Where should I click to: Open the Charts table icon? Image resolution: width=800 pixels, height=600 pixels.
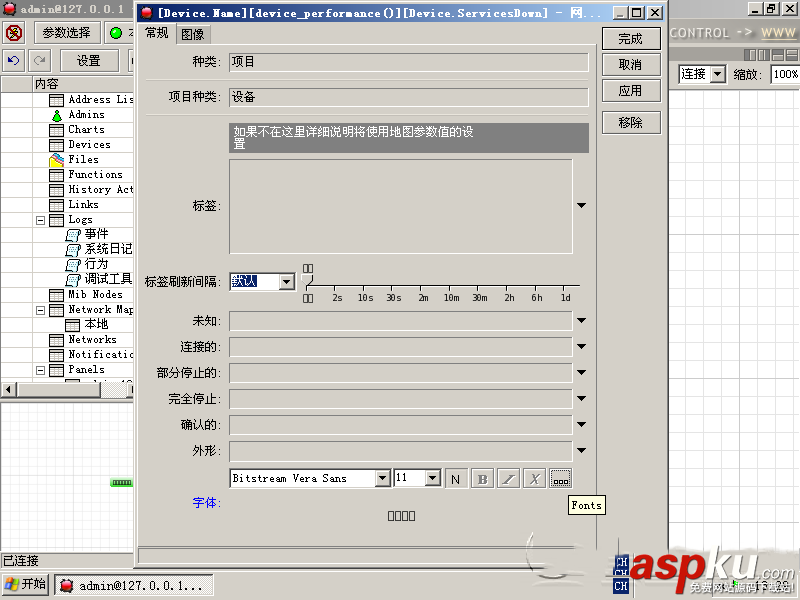(x=56, y=130)
